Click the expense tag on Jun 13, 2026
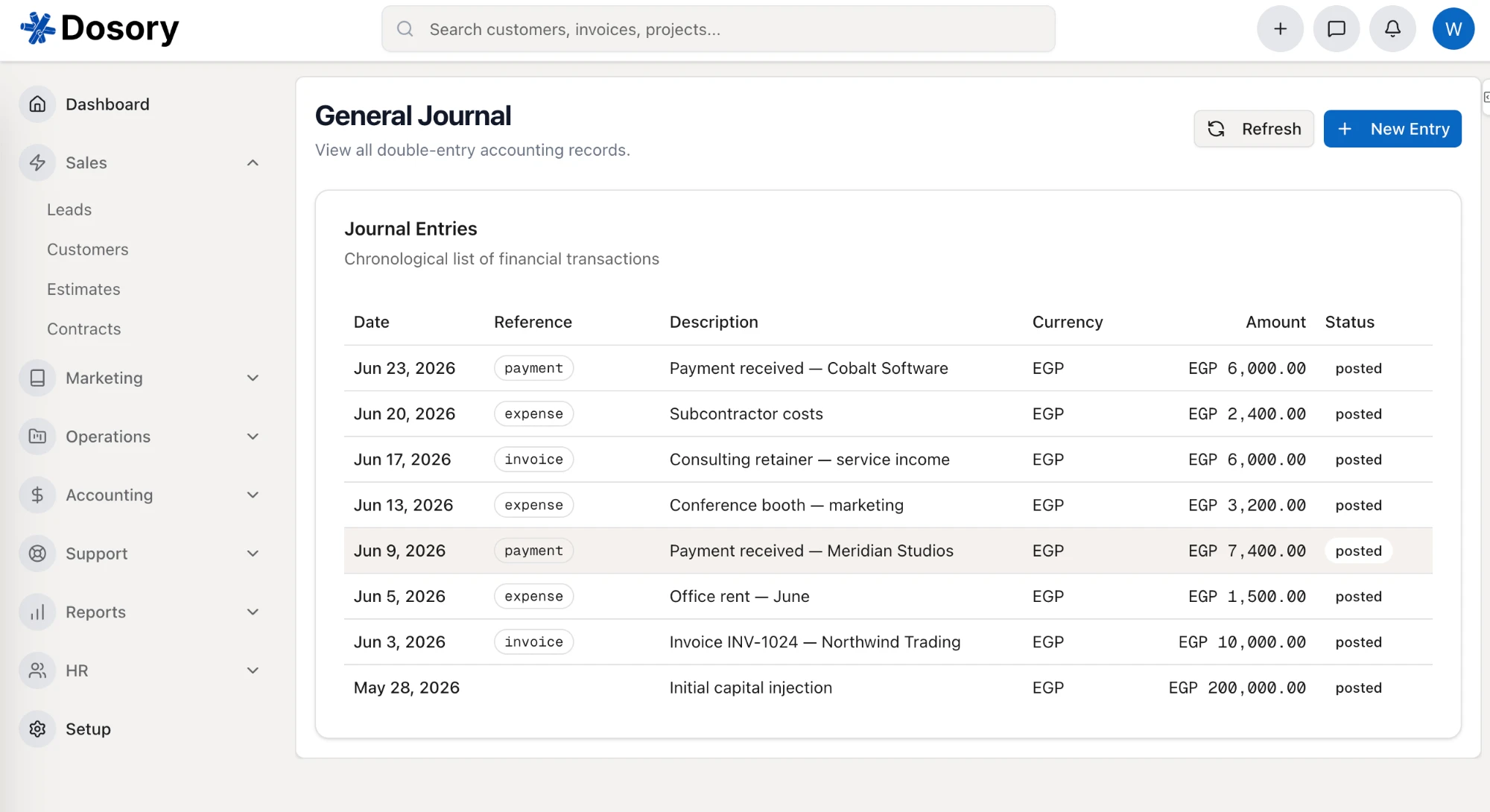The image size is (1490, 812). pos(533,505)
